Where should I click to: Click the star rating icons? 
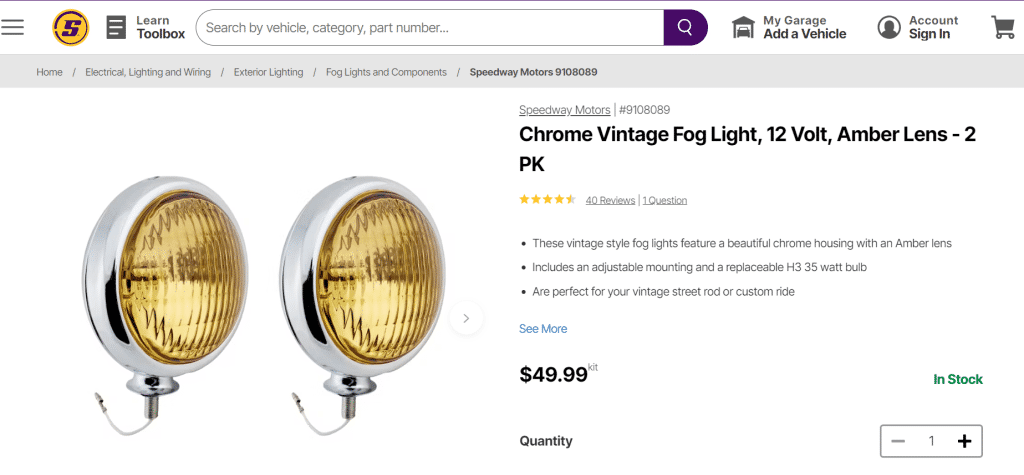click(547, 200)
